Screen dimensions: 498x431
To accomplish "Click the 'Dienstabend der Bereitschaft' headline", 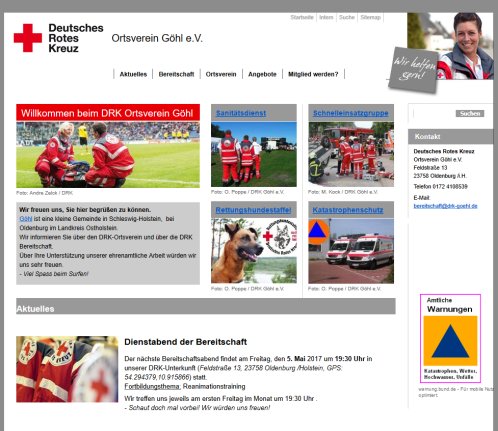I will 185,342.
